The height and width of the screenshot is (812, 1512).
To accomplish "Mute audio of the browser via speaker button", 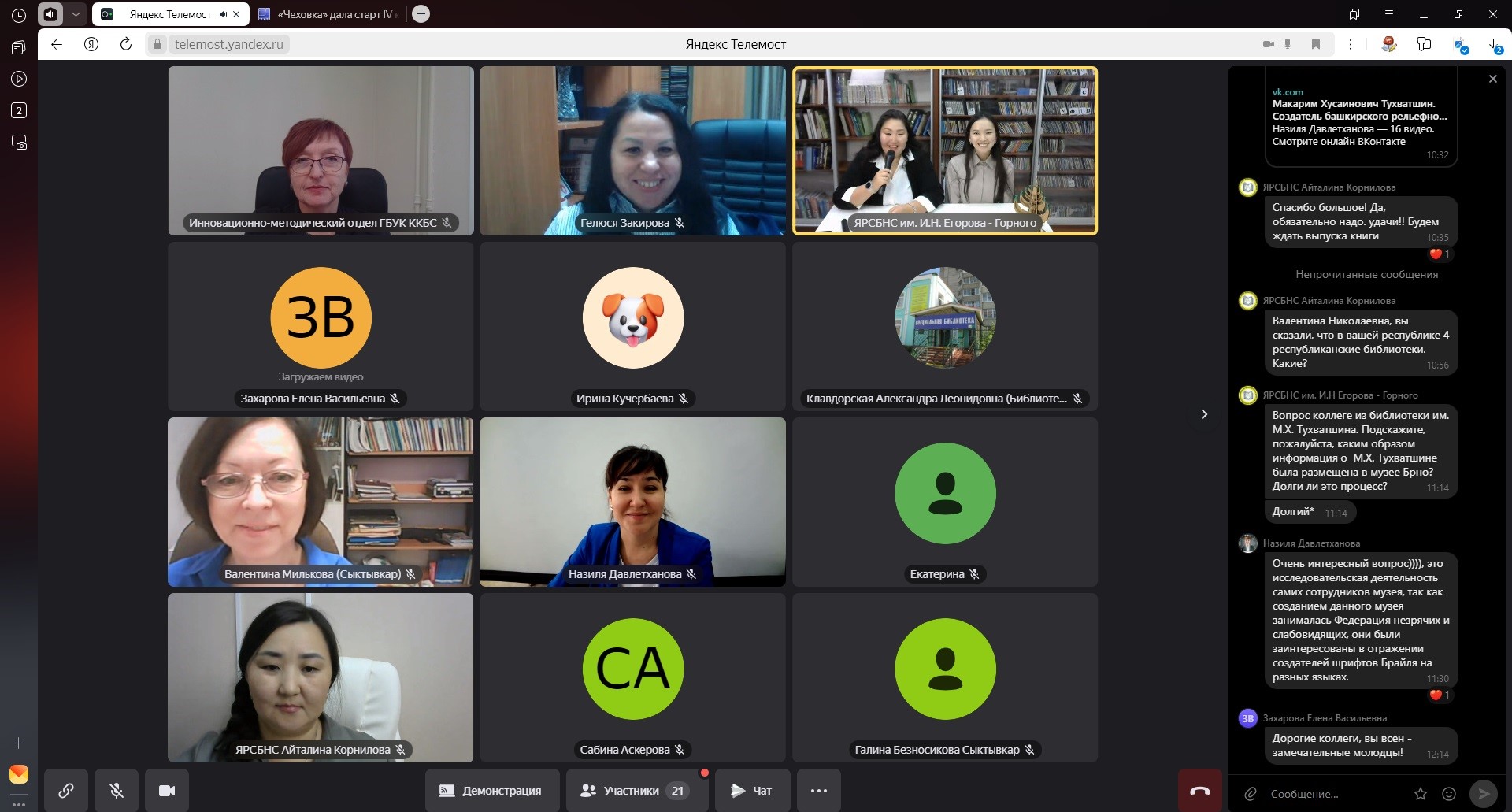I will pyautogui.click(x=50, y=14).
